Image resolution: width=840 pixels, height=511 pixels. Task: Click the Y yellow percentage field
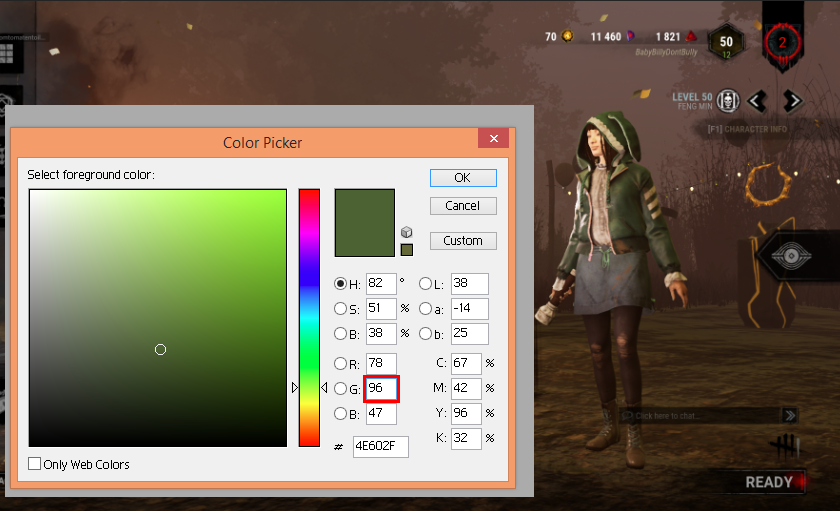pyautogui.click(x=466, y=414)
